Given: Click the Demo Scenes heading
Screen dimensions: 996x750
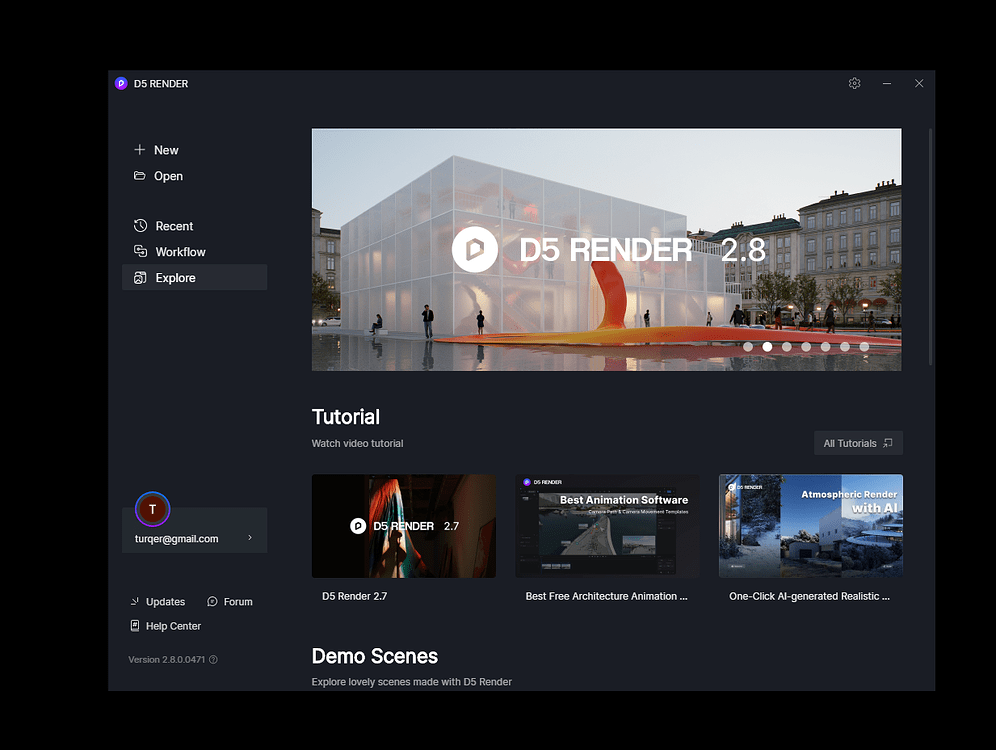Looking at the screenshot, I should (x=375, y=656).
